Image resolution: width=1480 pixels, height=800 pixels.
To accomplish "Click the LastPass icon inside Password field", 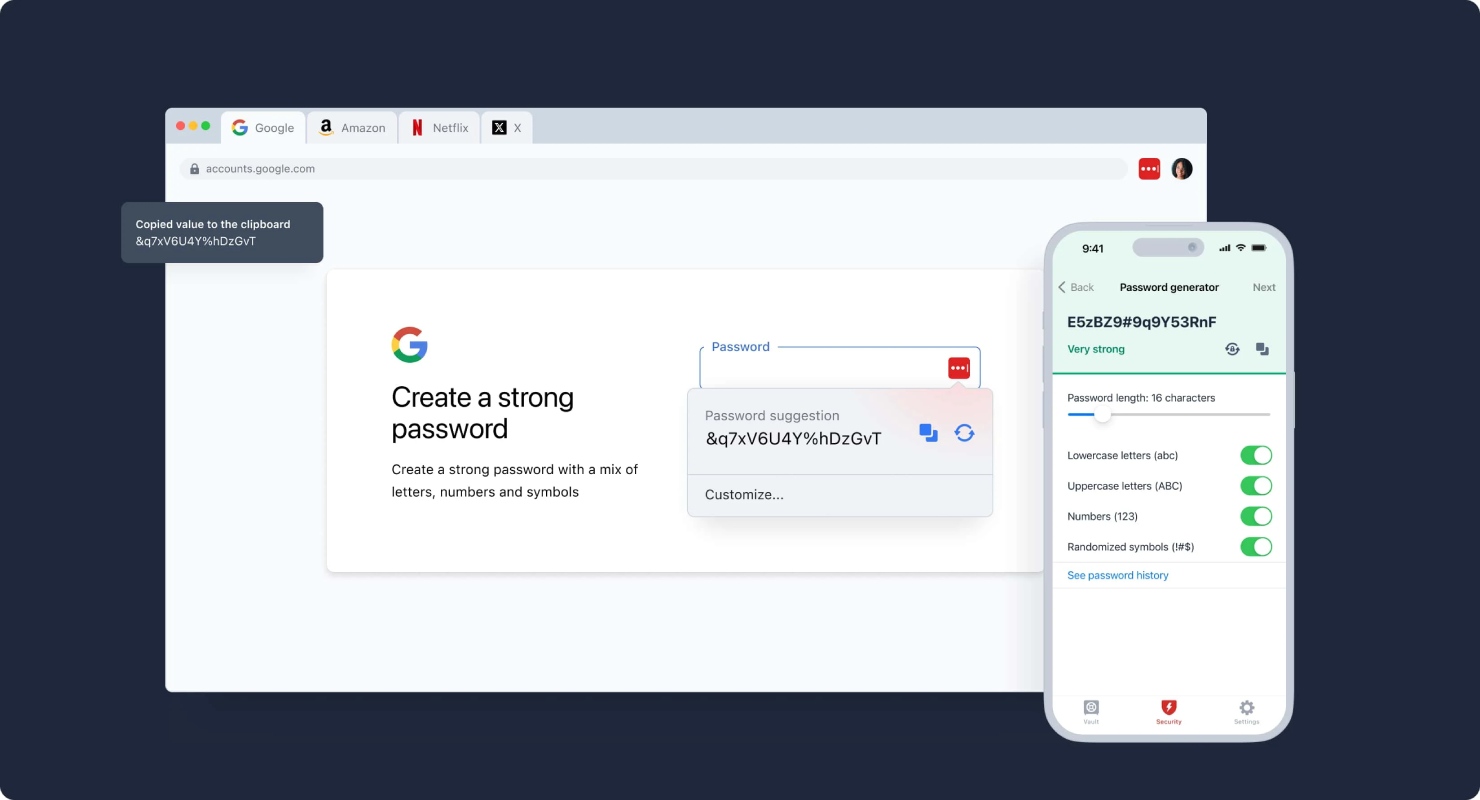I will point(959,368).
